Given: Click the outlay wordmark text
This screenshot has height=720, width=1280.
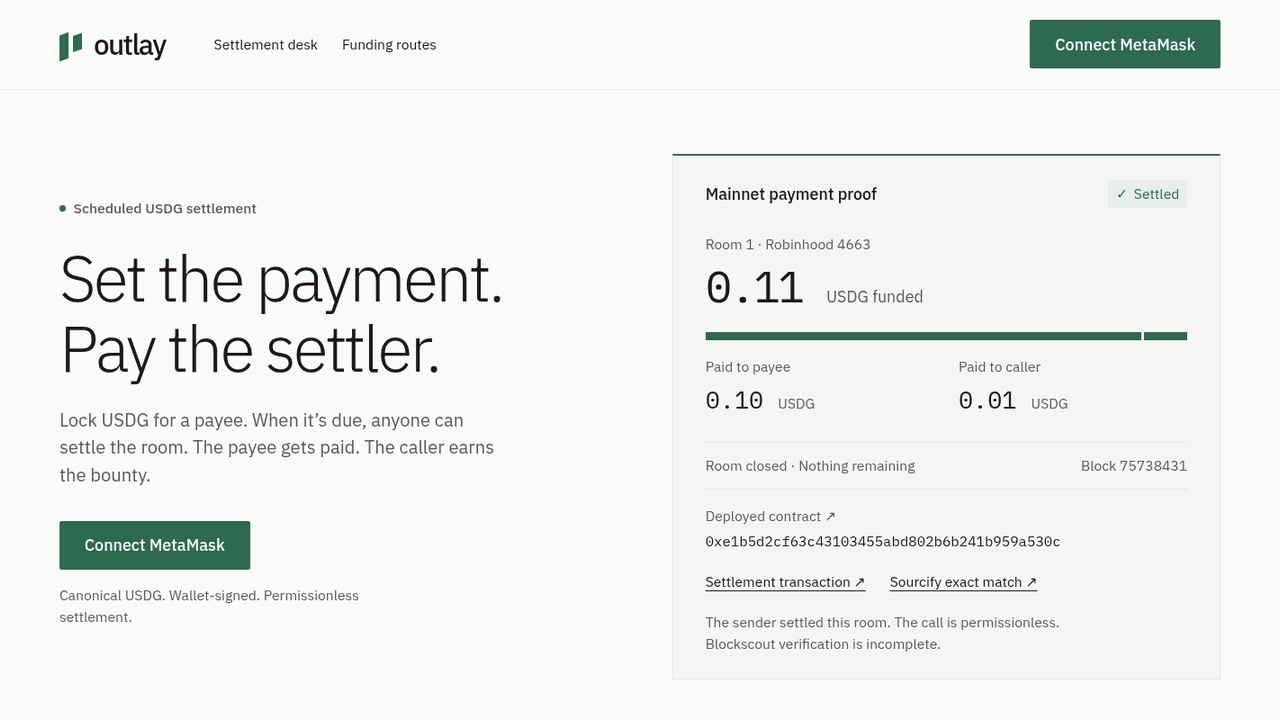Looking at the screenshot, I should point(130,46).
